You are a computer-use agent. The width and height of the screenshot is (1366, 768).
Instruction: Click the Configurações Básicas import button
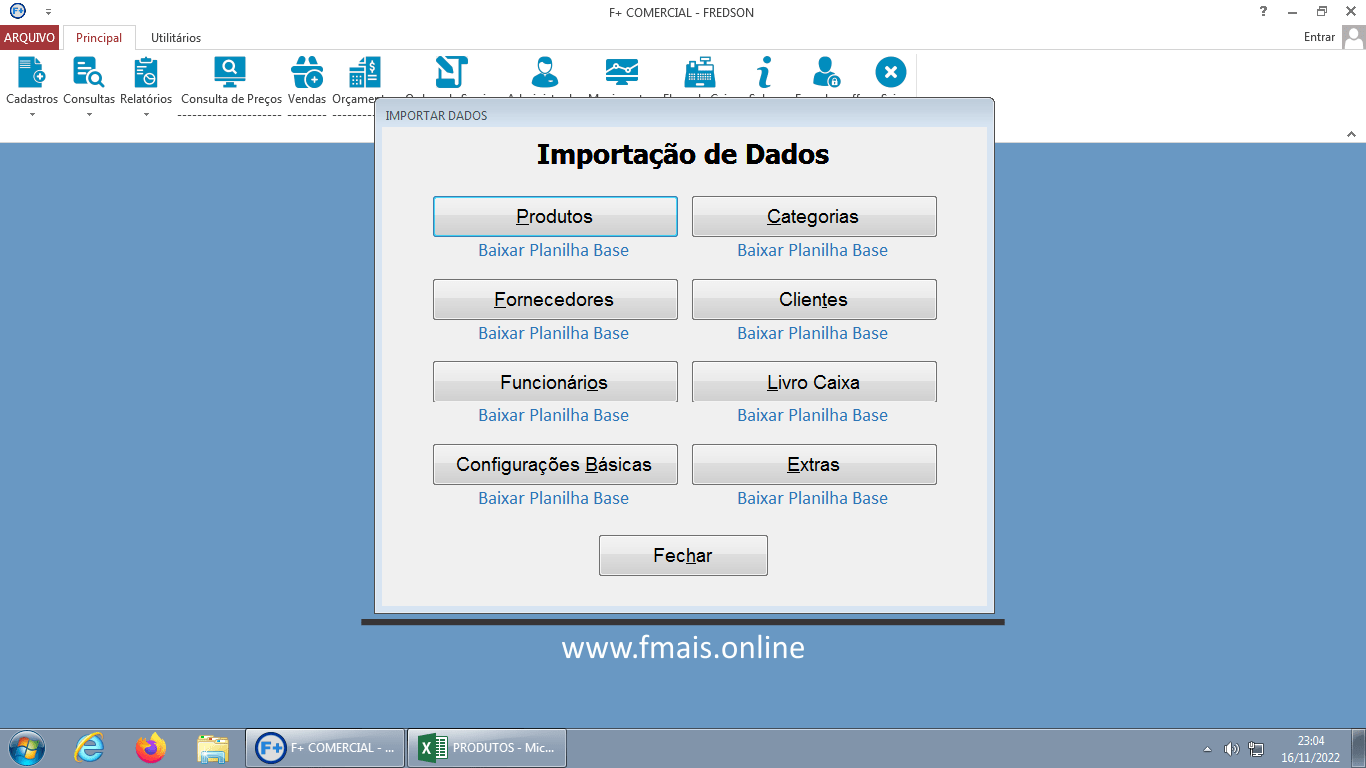tap(555, 464)
